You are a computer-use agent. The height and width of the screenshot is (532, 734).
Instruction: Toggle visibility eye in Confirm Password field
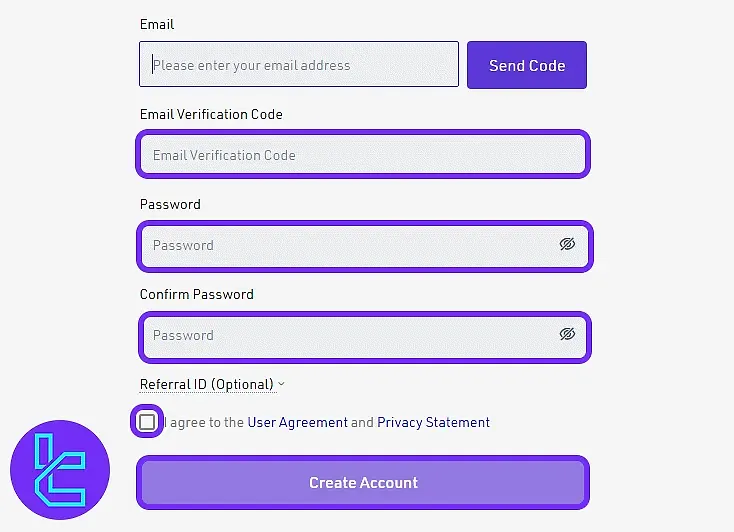[567, 334]
